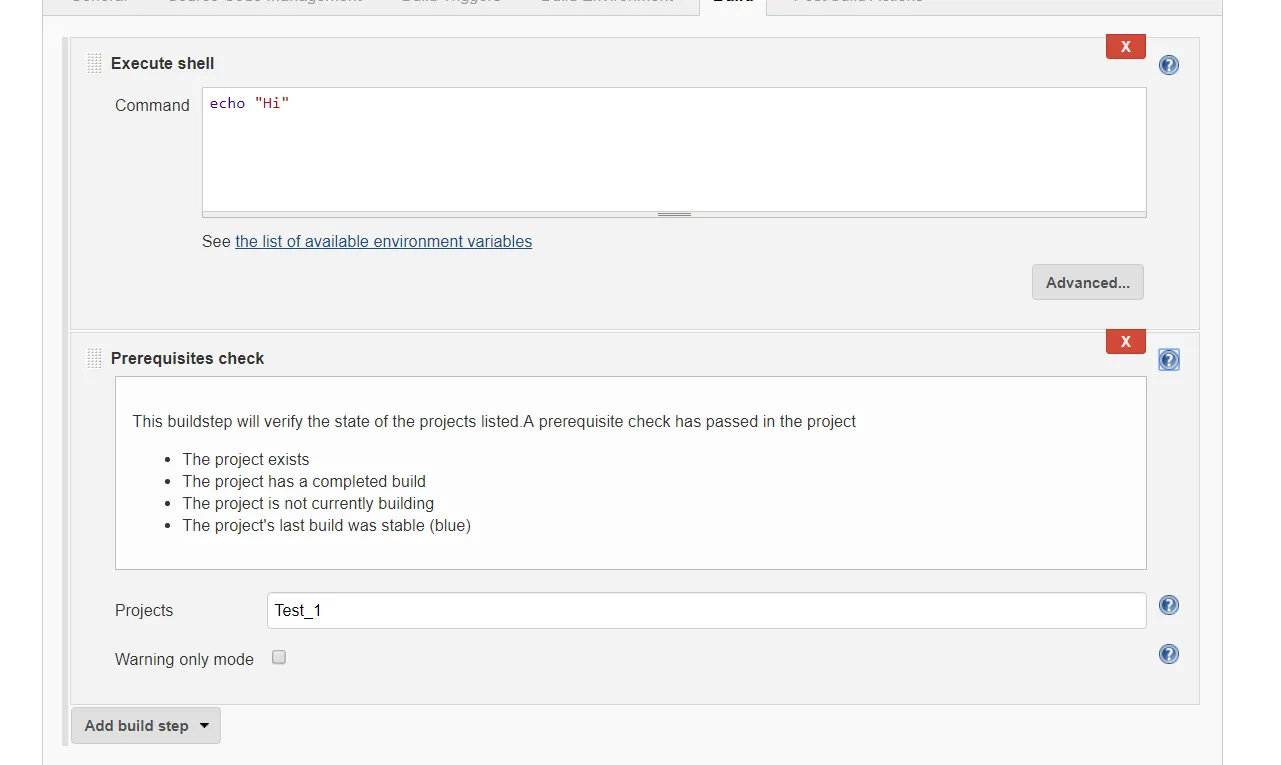This screenshot has width=1281, height=765.
Task: Click the Advanced... button
Action: 1087,282
